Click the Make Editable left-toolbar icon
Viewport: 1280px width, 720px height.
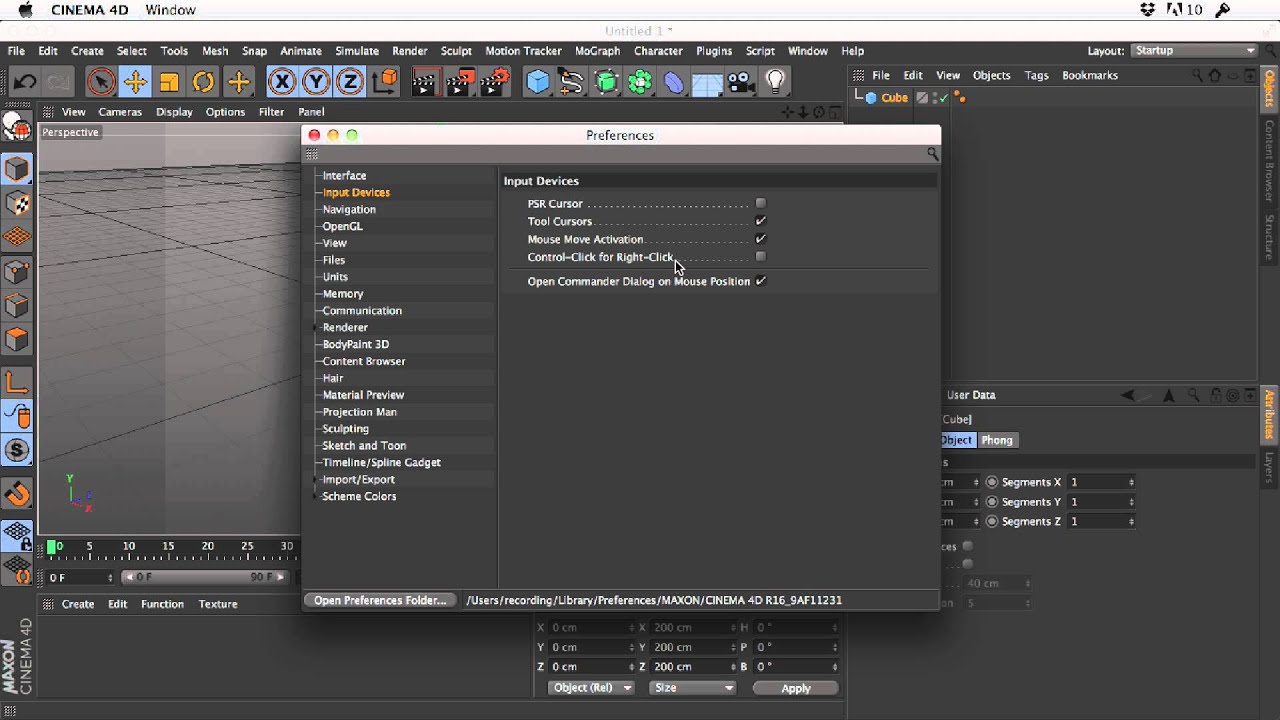coord(17,127)
